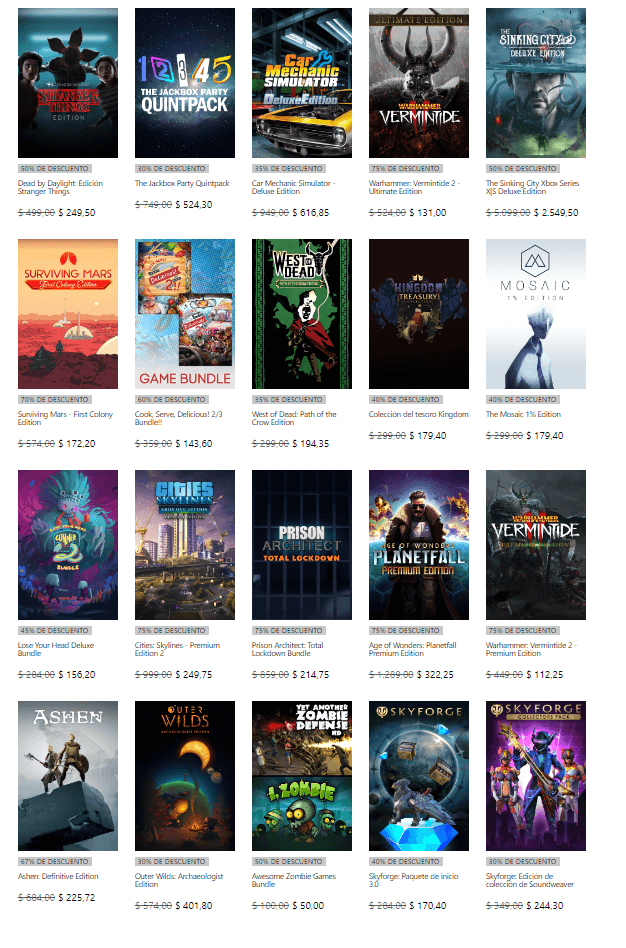Click The Mosaic 1% Edition cover
The image size is (626, 948).
click(536, 314)
